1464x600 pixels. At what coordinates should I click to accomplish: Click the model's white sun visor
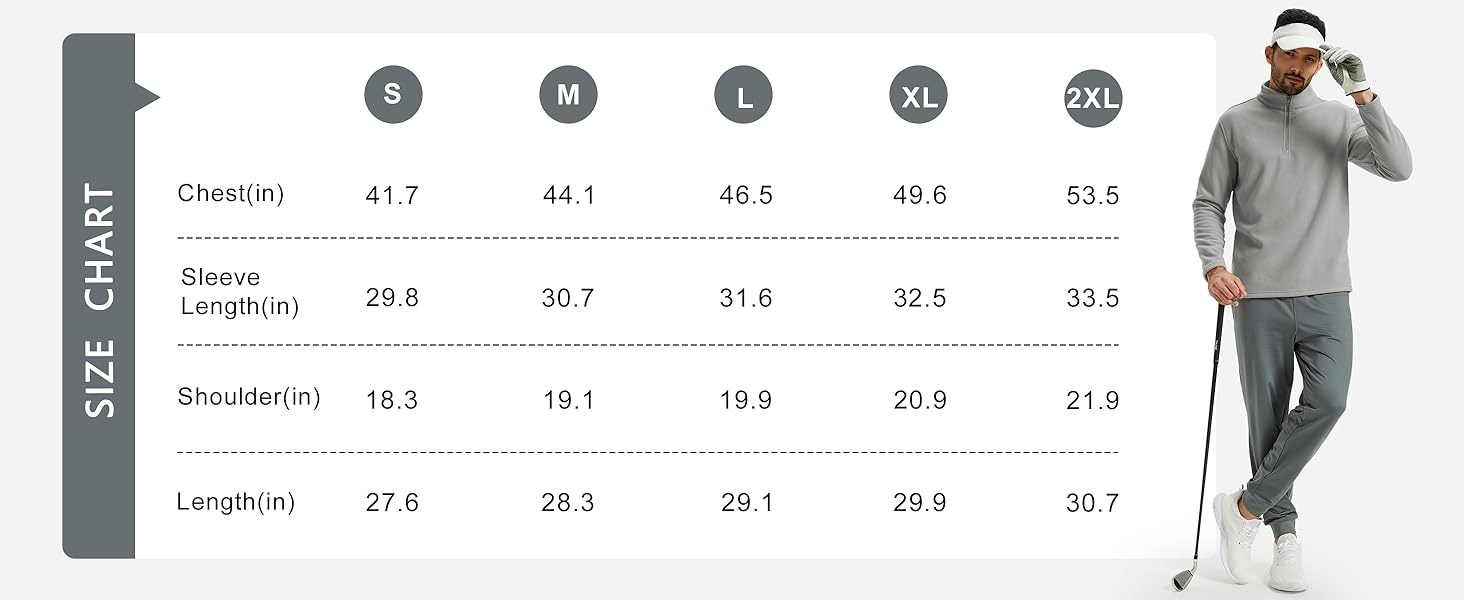(x=1297, y=36)
